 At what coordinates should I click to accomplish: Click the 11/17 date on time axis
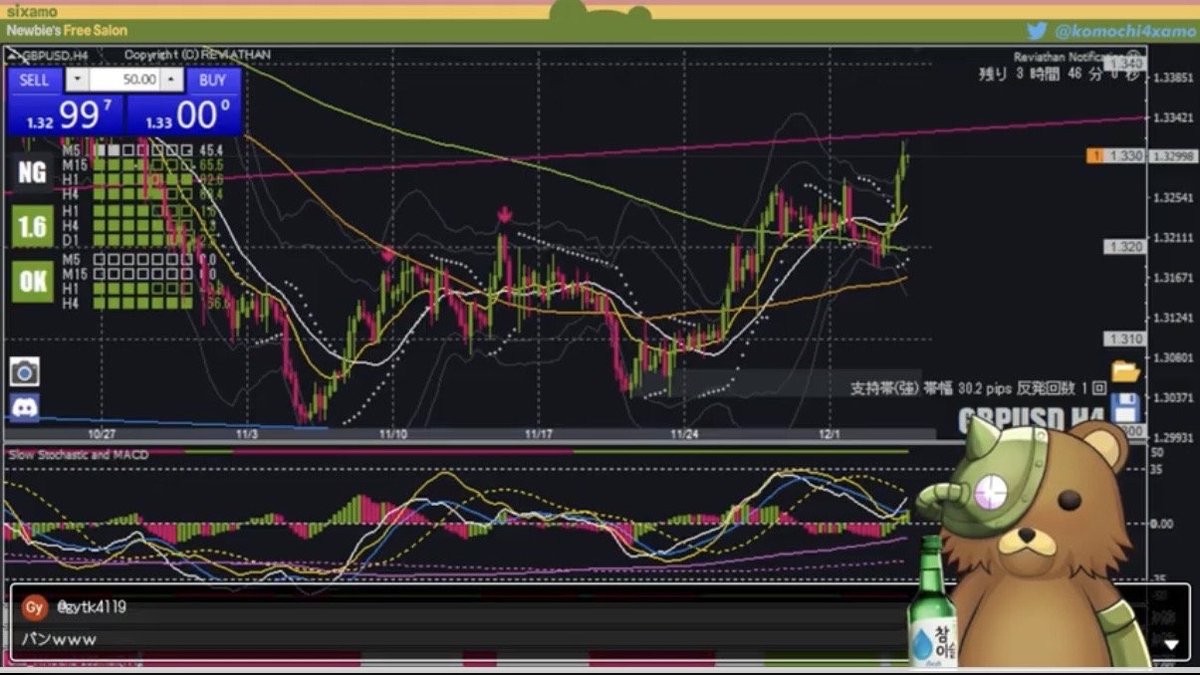(x=540, y=434)
